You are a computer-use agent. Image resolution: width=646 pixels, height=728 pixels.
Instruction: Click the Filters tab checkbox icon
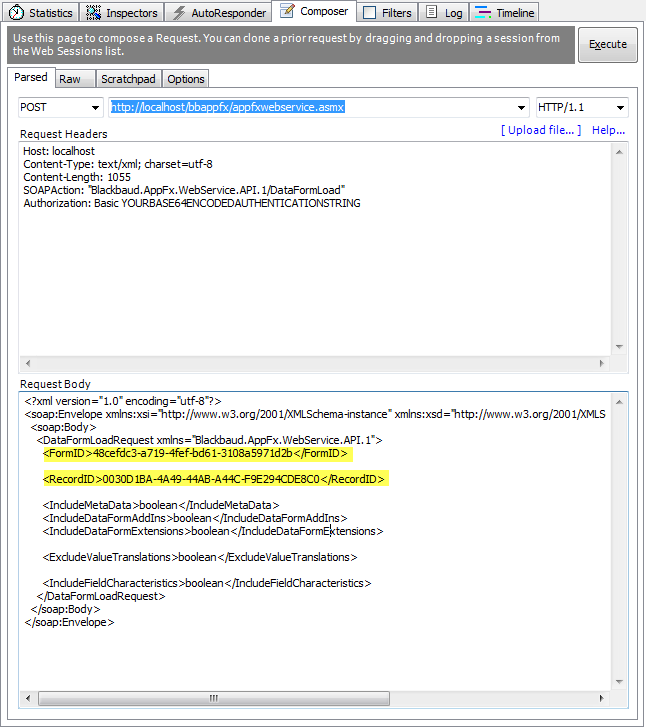tap(369, 13)
